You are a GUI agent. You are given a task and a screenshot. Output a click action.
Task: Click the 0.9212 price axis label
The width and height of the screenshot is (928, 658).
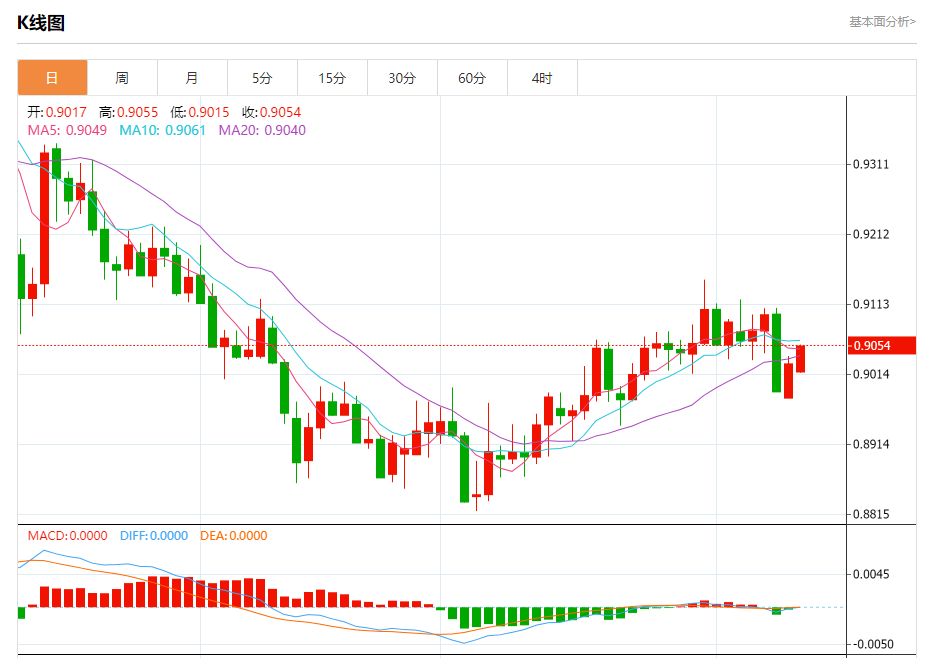click(x=871, y=234)
